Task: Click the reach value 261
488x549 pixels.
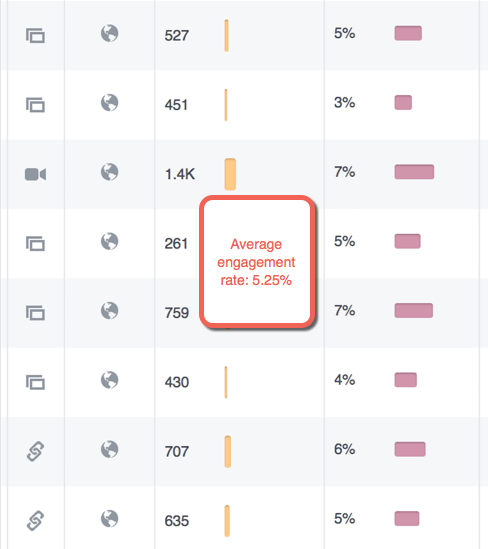Action: point(176,244)
